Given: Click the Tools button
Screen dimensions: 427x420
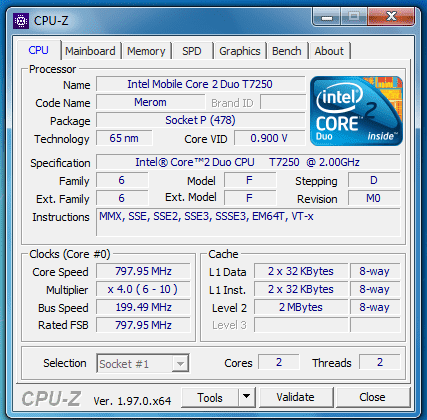Looking at the screenshot, I should point(210,397).
